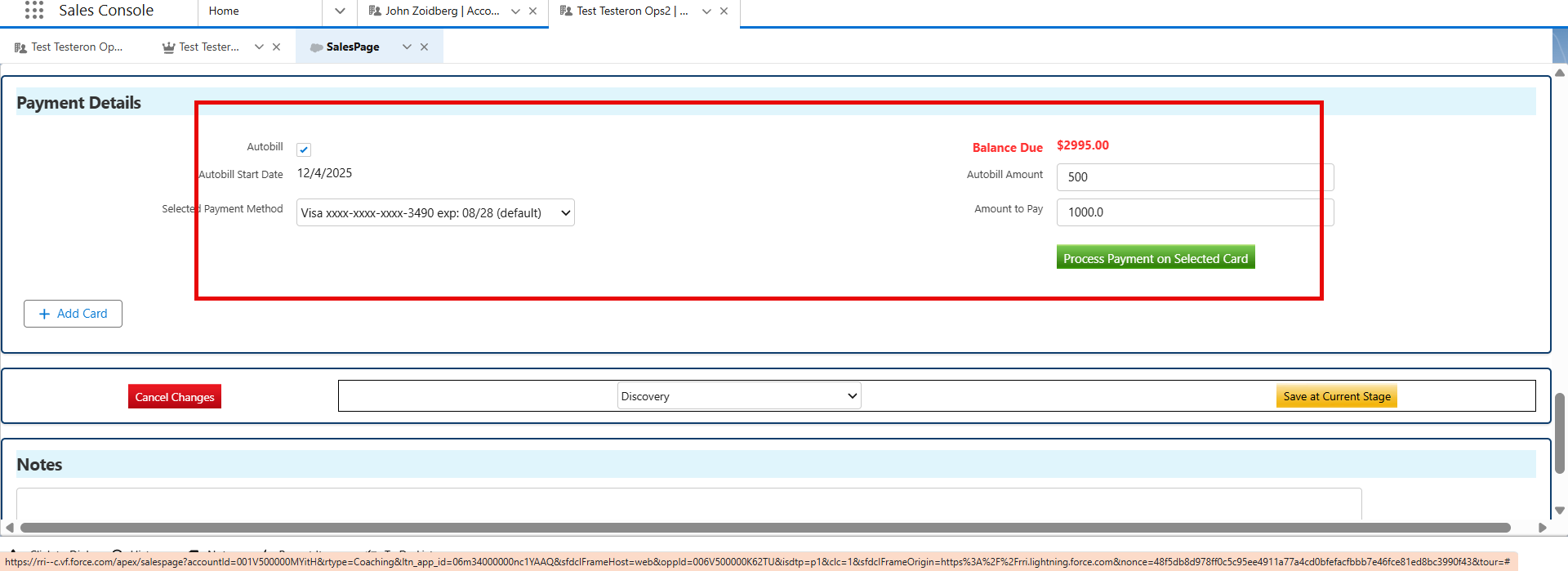
Task: Expand the Home navigation menu chevron
Action: tap(340, 11)
